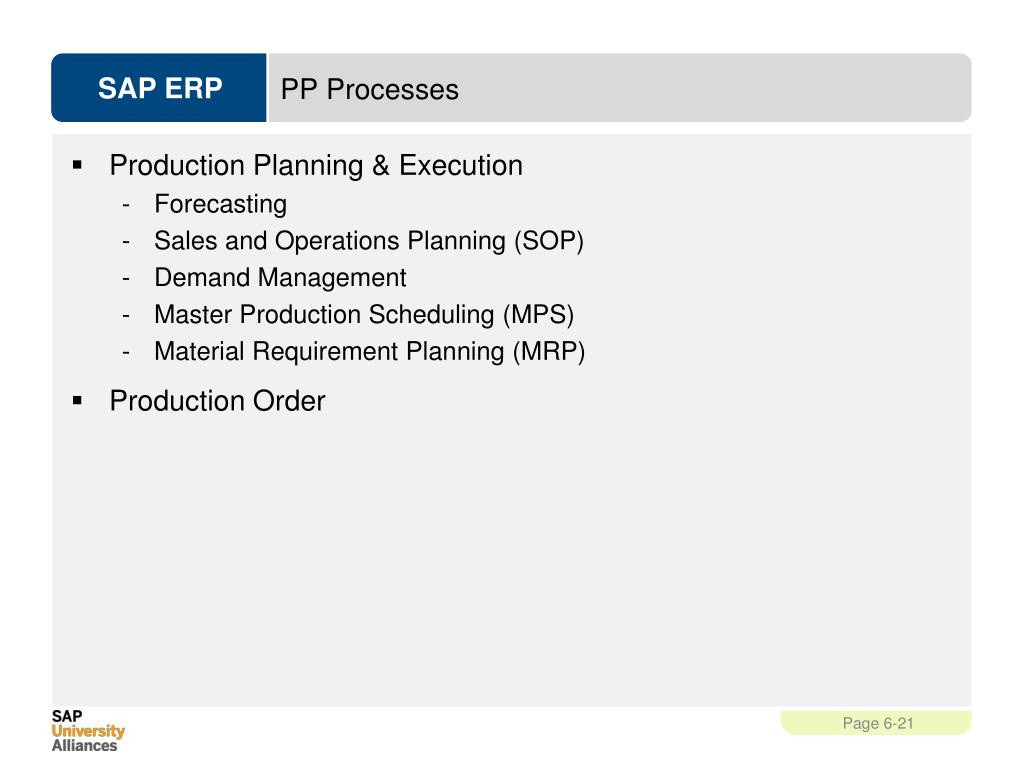The image size is (1024, 768).
Task: Click Master Production Scheduling (MPS) line
Action: coord(364,315)
